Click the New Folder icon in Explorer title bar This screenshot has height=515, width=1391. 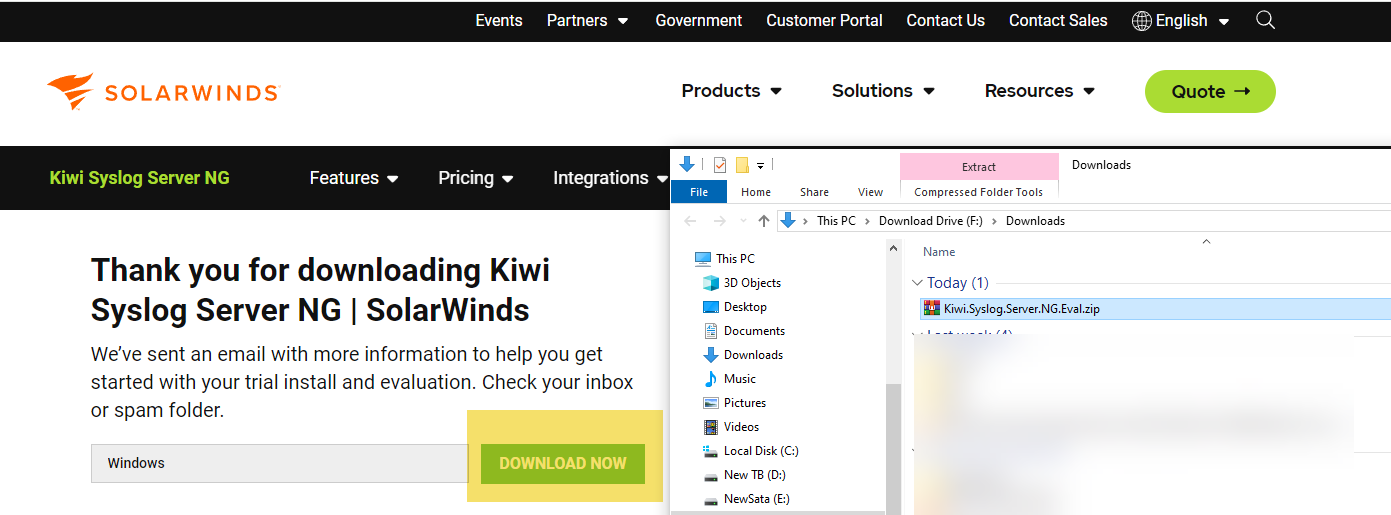pyautogui.click(x=742, y=165)
